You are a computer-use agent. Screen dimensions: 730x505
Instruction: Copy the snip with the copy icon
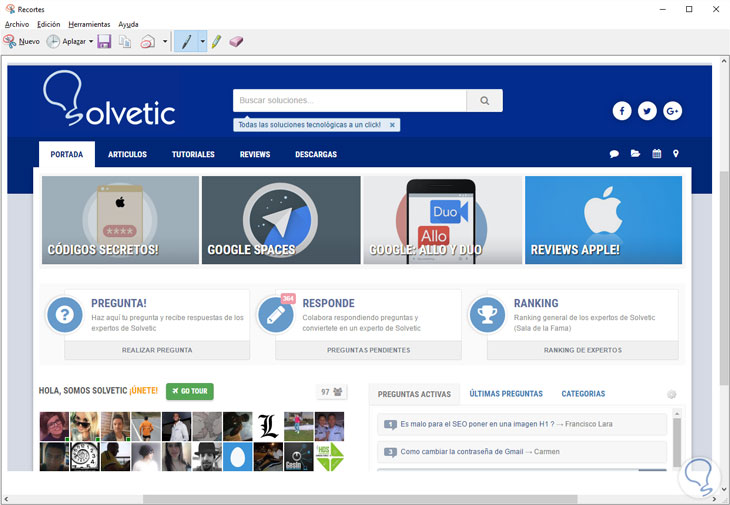[125, 41]
